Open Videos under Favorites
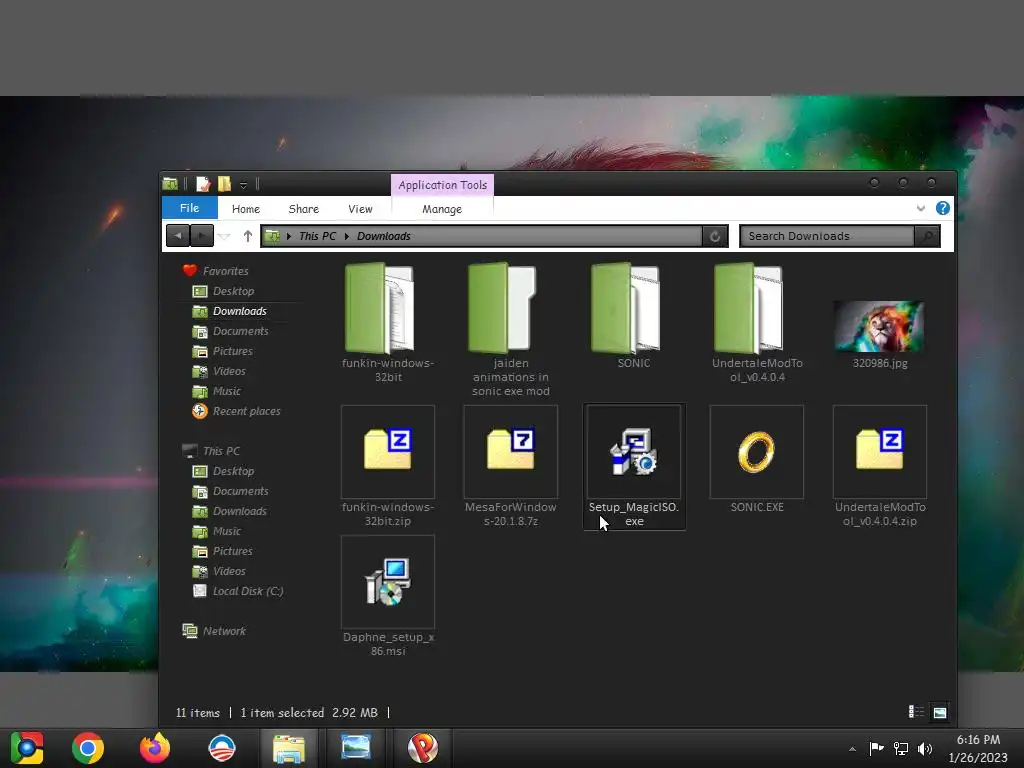Image resolution: width=1024 pixels, height=768 pixels. tap(229, 371)
